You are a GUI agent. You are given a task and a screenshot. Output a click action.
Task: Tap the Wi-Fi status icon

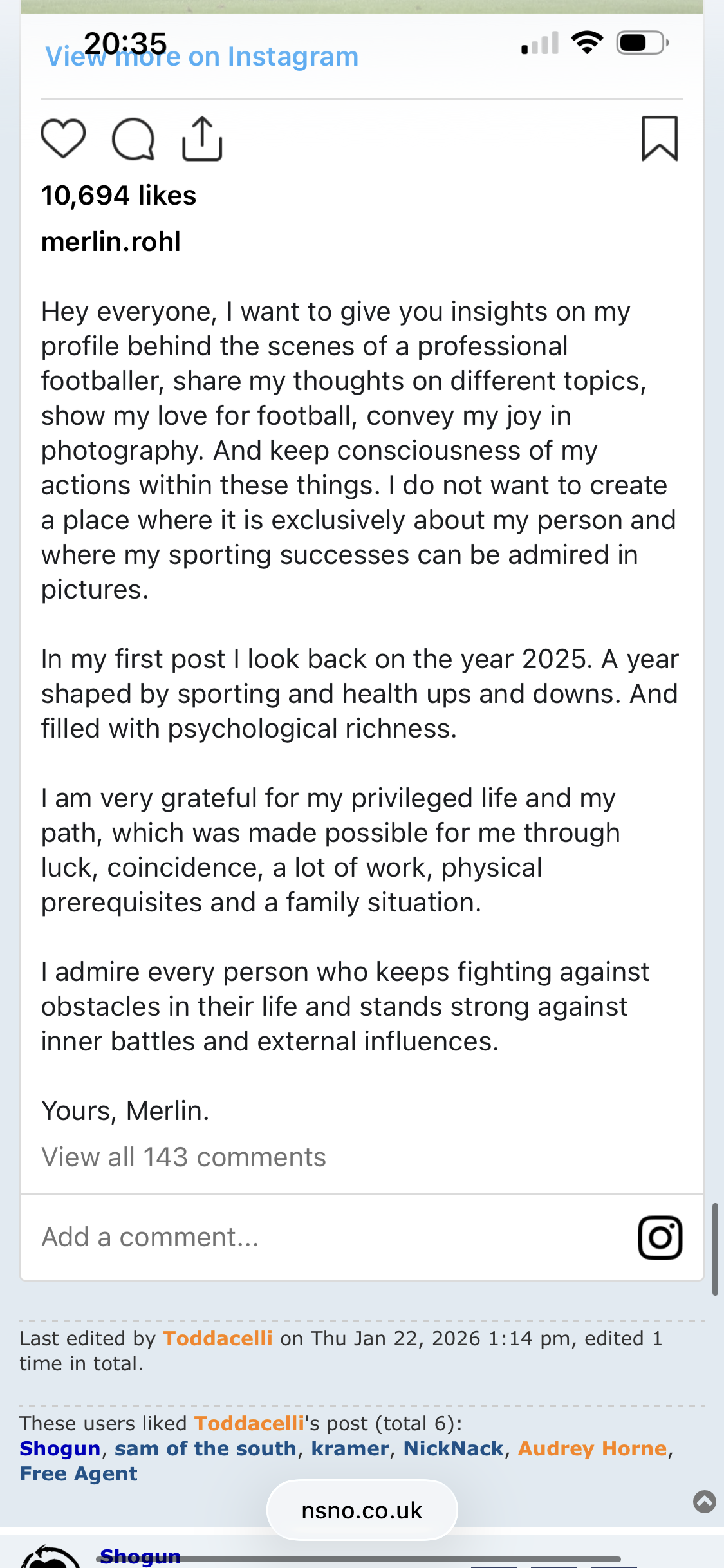[587, 43]
